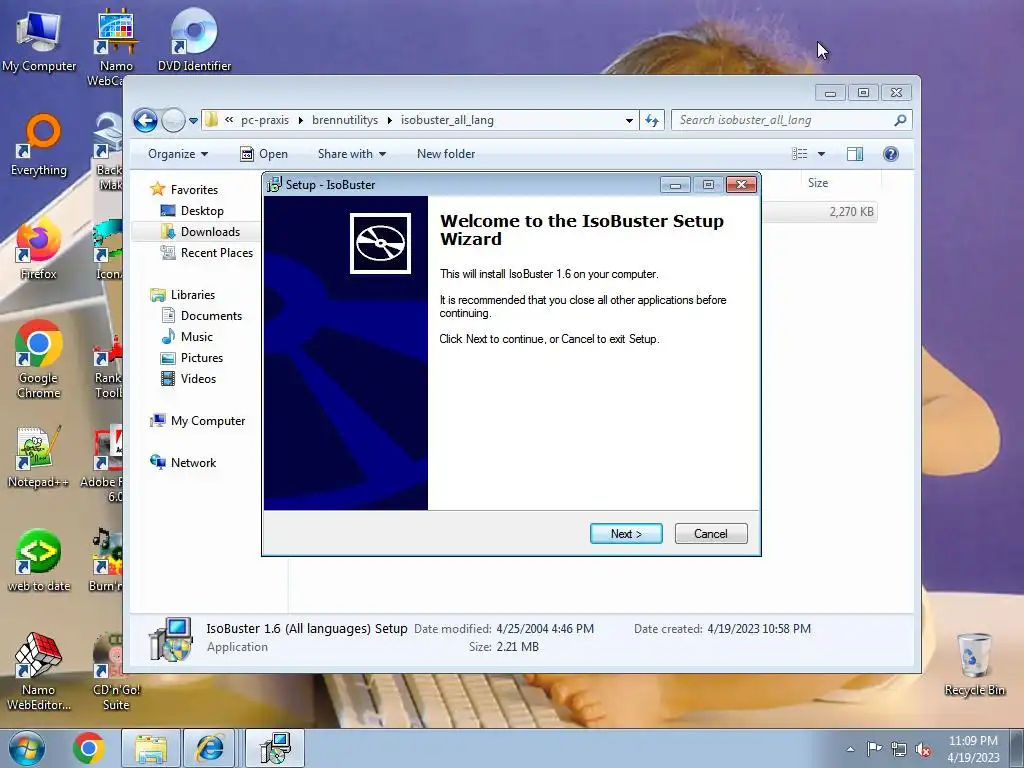The height and width of the screenshot is (768, 1024).
Task: Select CD'n'Go! Suite desktop shortcut
Action: point(116,671)
